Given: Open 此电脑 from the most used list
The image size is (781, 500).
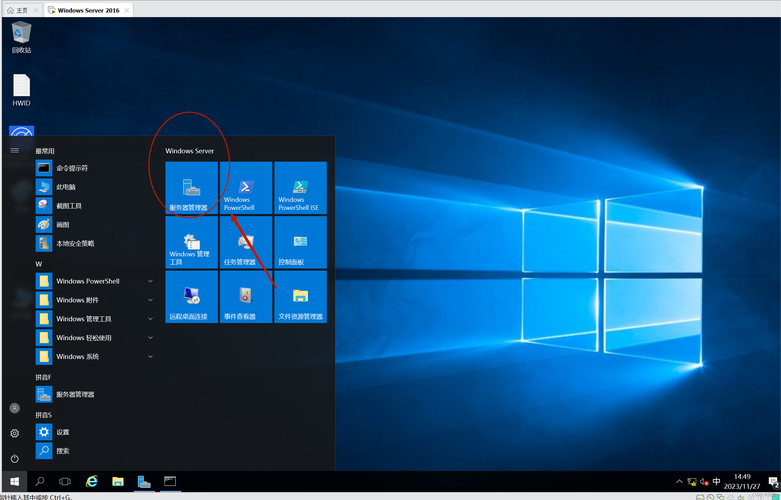Looking at the screenshot, I should pyautogui.click(x=95, y=187).
